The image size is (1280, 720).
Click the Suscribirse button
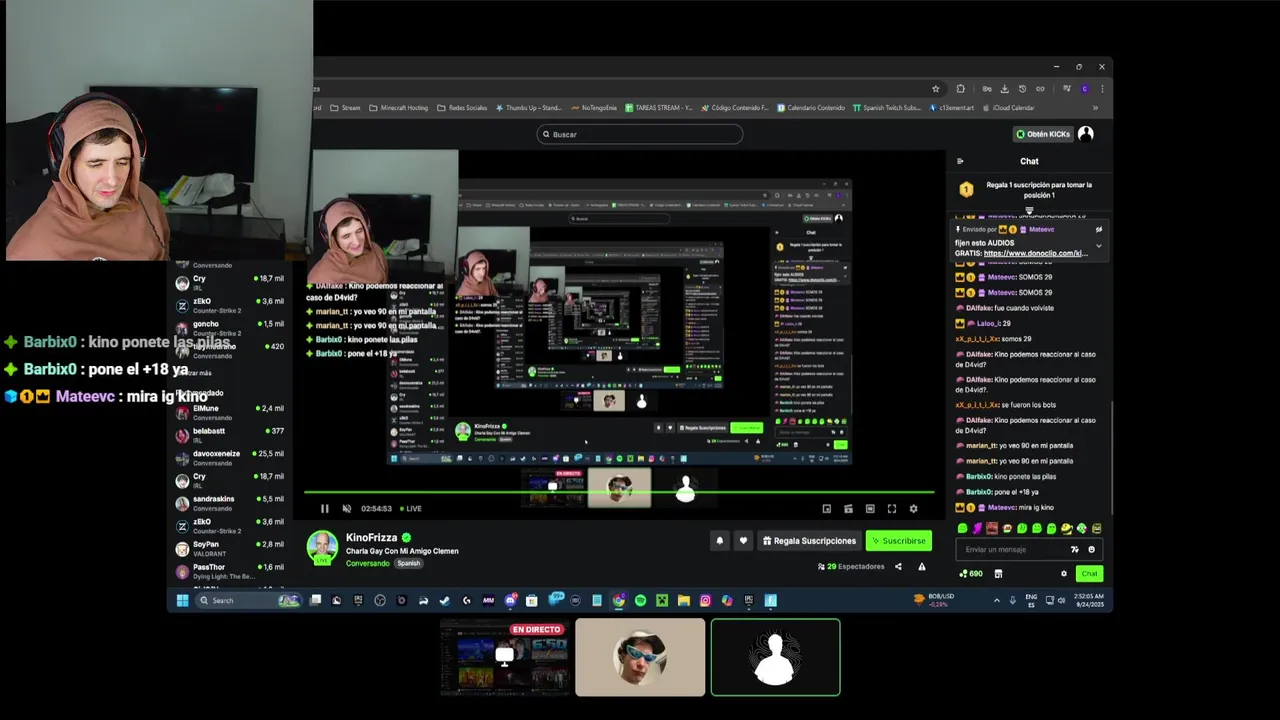(898, 541)
